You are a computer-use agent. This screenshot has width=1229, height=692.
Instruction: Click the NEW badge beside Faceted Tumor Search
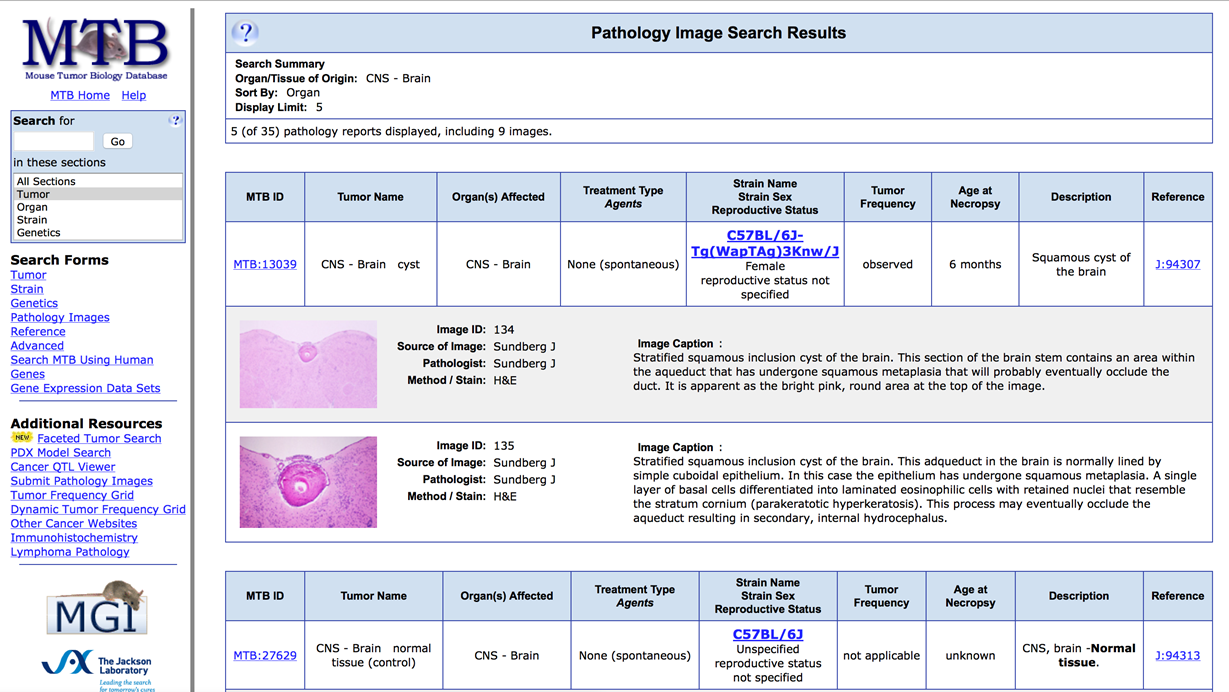coord(22,438)
